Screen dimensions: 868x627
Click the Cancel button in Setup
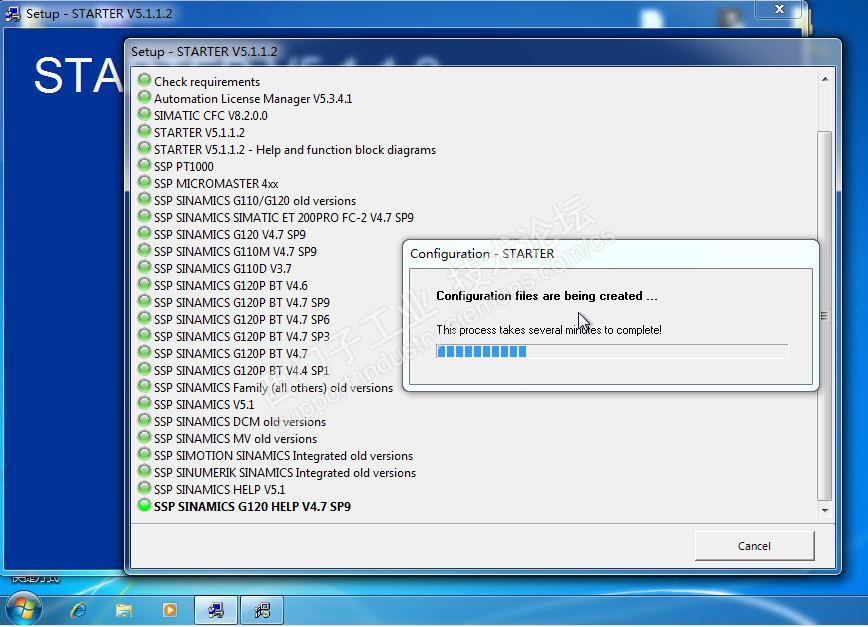[754, 546]
